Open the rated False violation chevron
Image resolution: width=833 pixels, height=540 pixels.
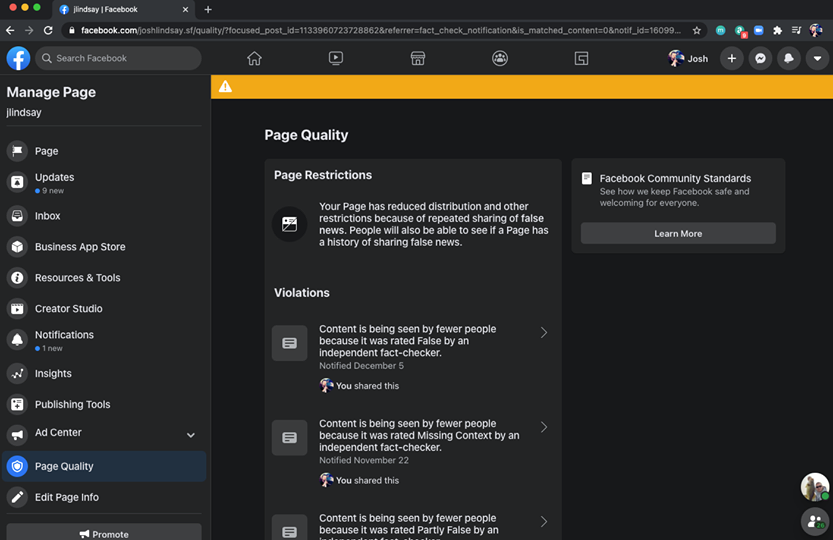click(x=543, y=333)
